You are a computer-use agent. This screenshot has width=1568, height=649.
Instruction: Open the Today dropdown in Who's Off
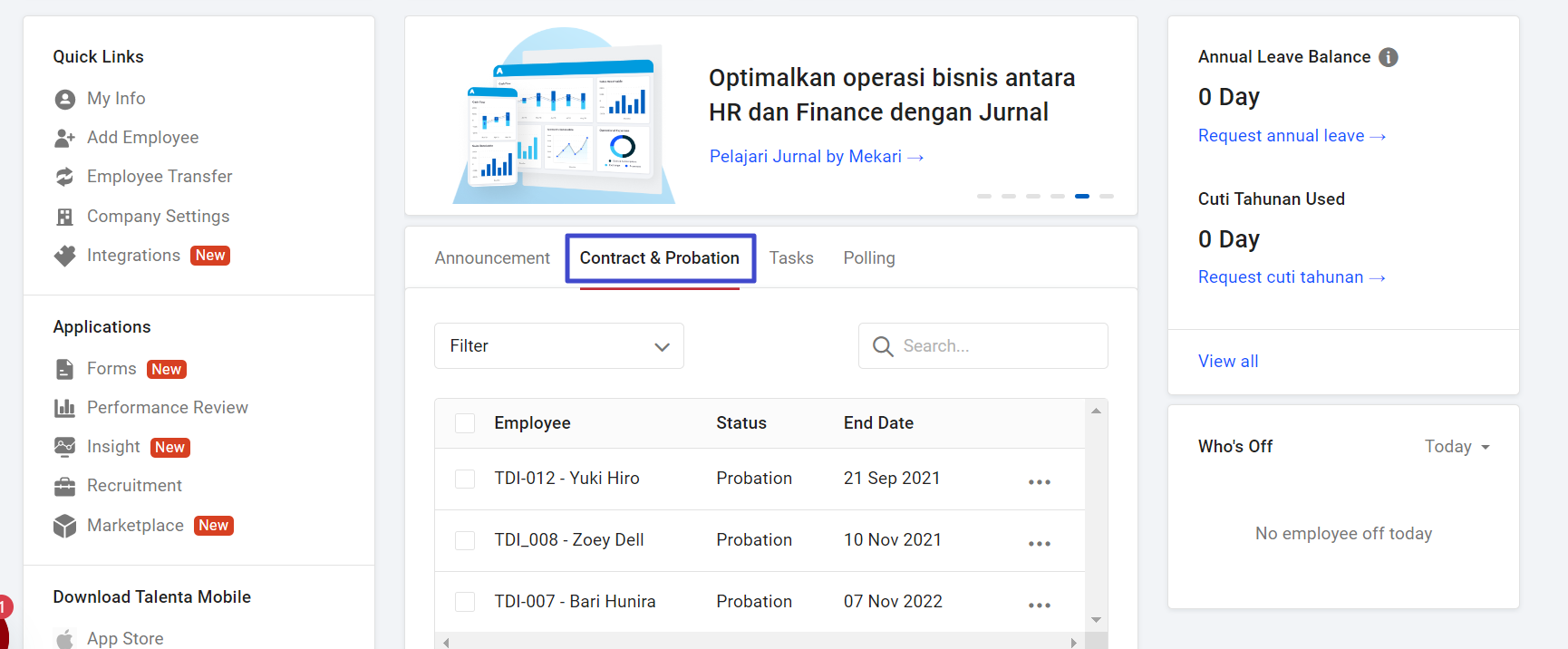1457,447
